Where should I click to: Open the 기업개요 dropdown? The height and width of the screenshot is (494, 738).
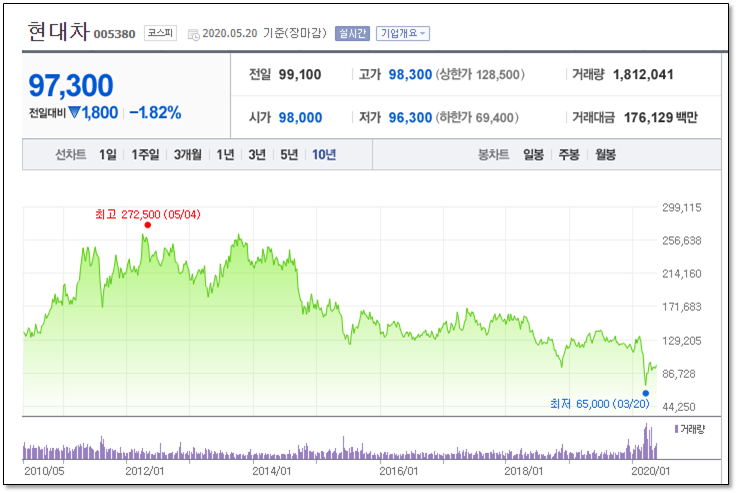pos(402,33)
